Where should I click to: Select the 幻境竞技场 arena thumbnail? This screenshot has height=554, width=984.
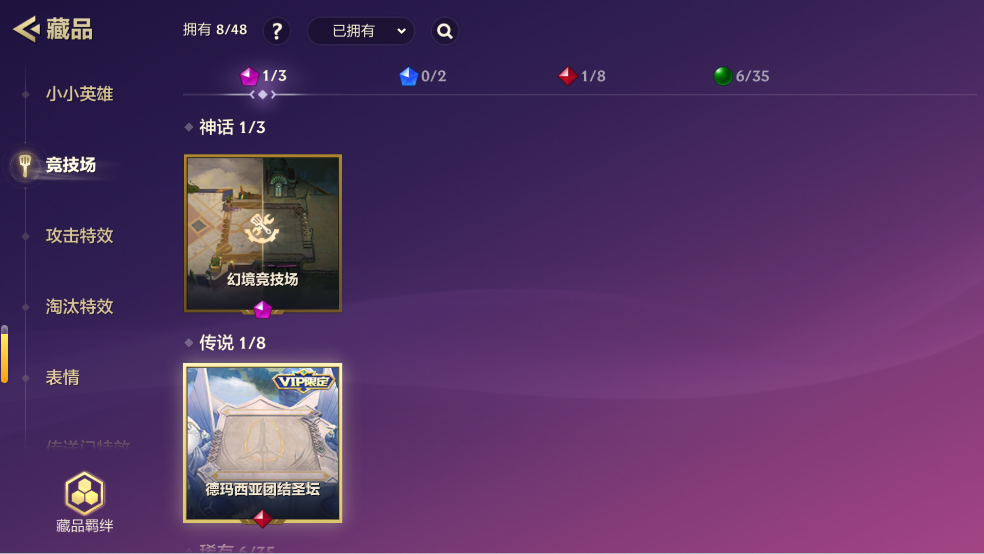263,233
